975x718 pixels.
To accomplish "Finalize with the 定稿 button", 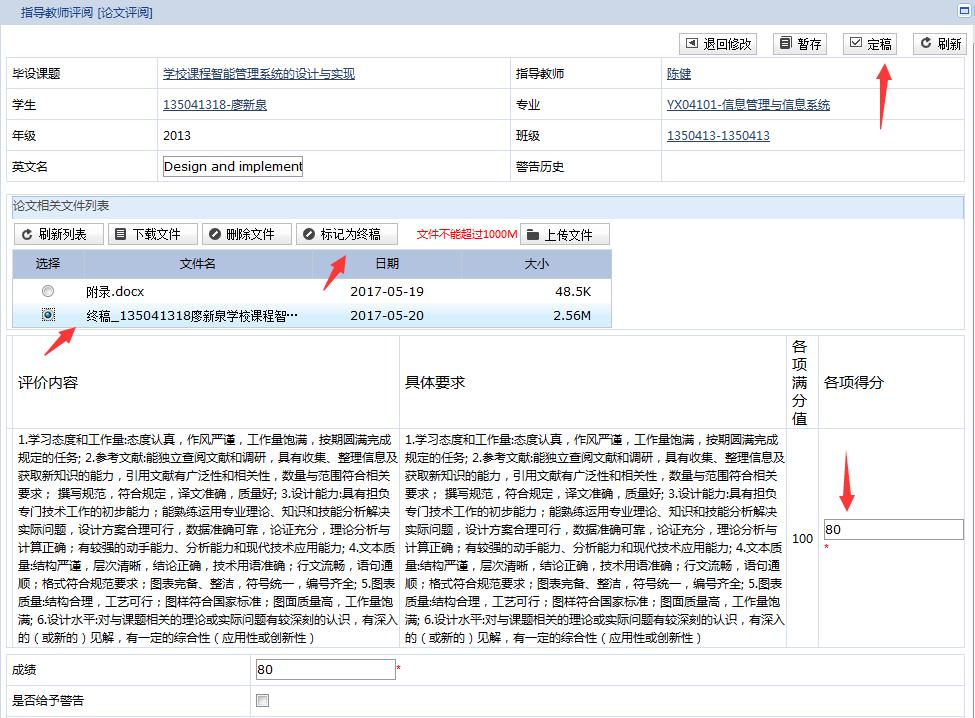I will (x=870, y=44).
